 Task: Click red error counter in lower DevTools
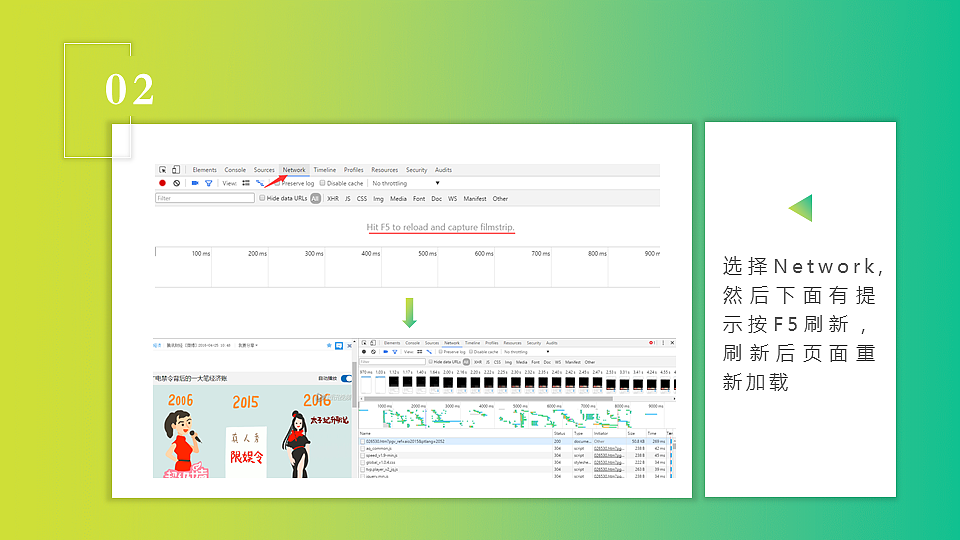(653, 343)
